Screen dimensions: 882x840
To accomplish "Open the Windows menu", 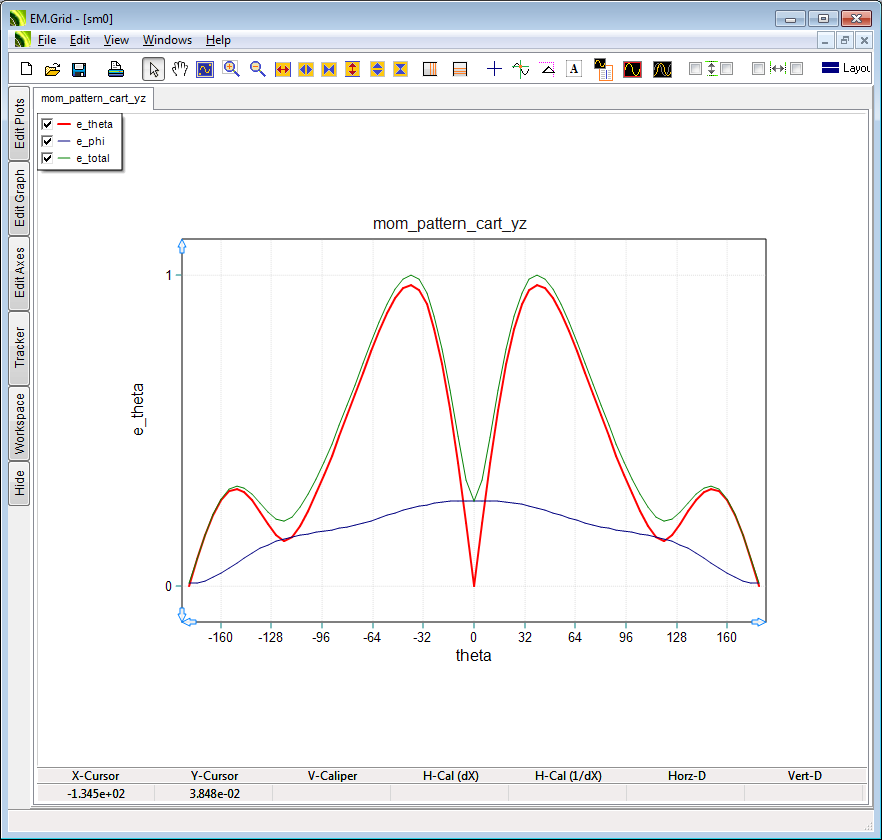I will [x=167, y=40].
